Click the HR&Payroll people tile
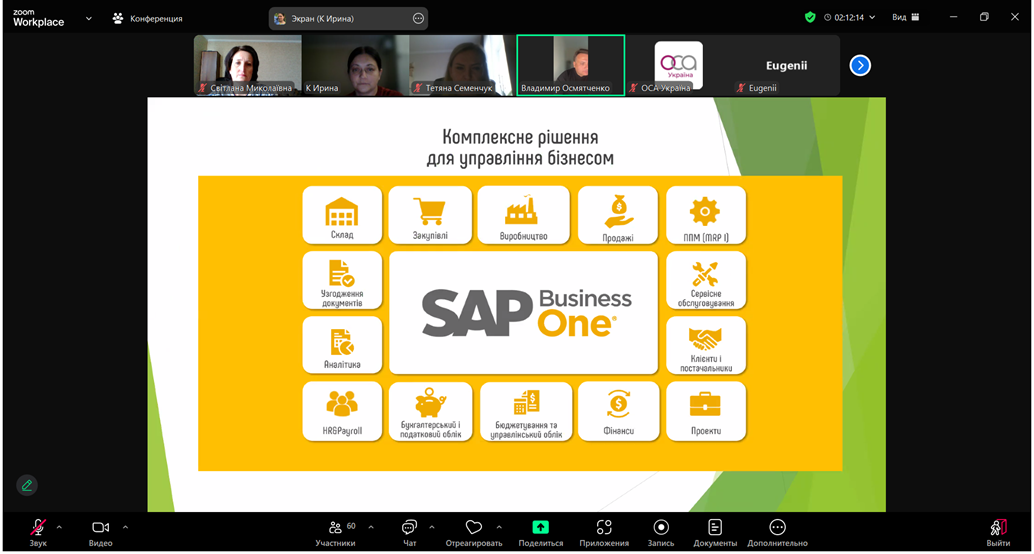The image size is (1034, 554). pyautogui.click(x=342, y=411)
